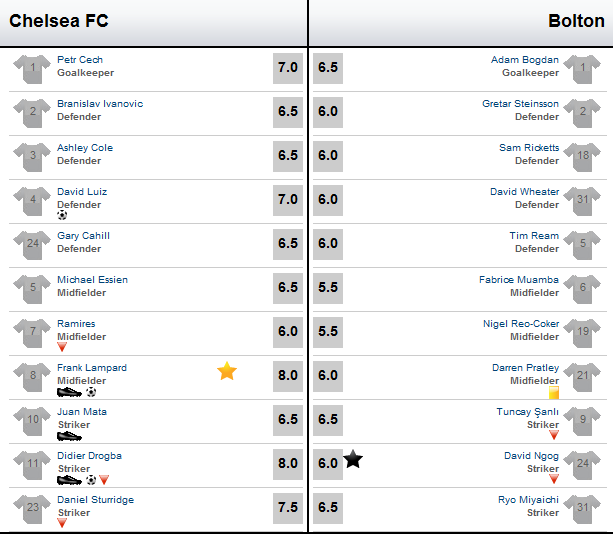Click the gold star beside Frank Lampard
613x534 pixels.
(x=227, y=371)
